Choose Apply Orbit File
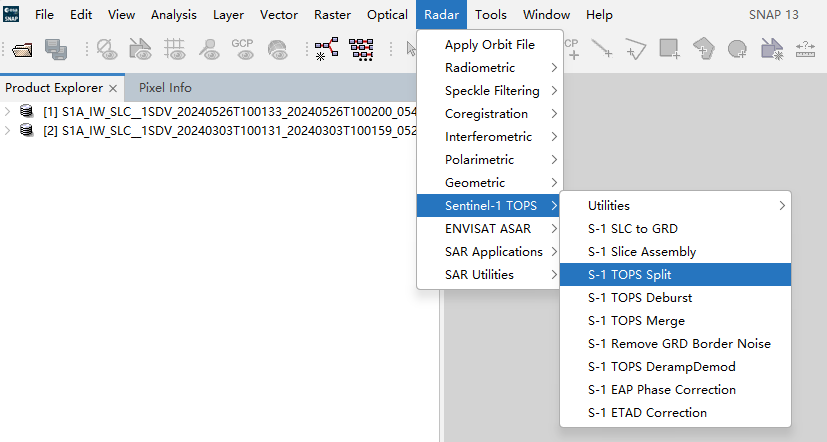This screenshot has width=827, height=442. click(x=490, y=45)
